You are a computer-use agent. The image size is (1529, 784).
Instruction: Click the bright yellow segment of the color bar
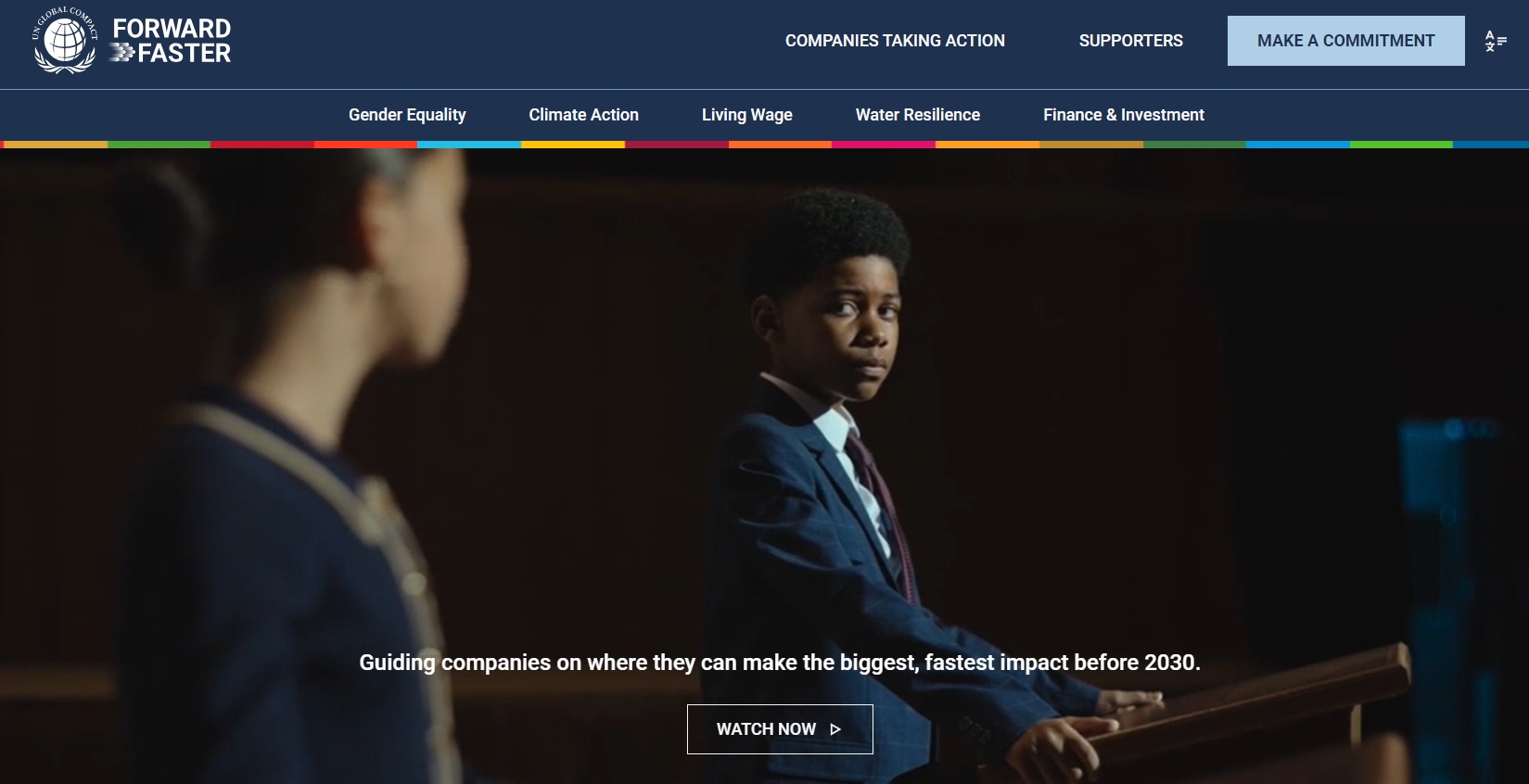tap(573, 145)
